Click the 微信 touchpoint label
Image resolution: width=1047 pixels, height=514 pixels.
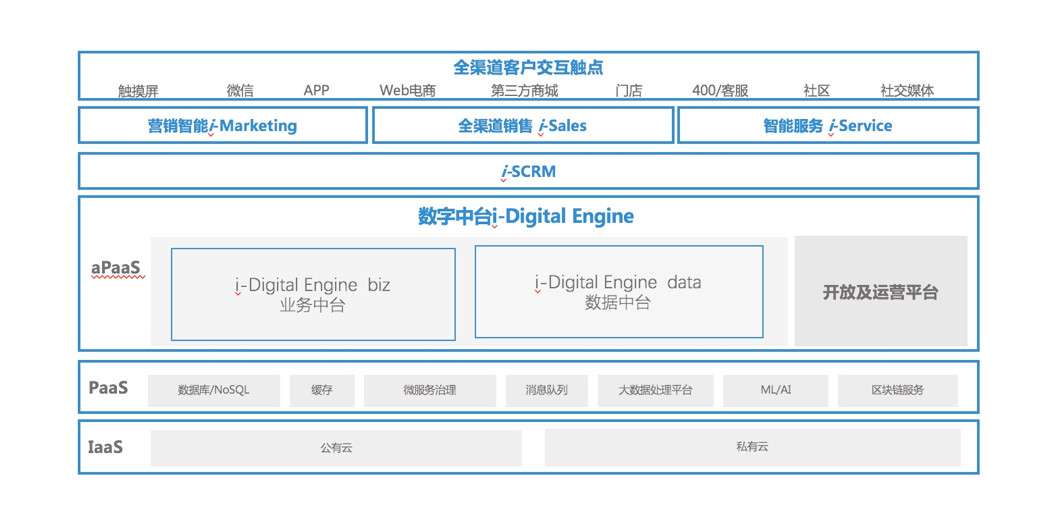(x=240, y=91)
